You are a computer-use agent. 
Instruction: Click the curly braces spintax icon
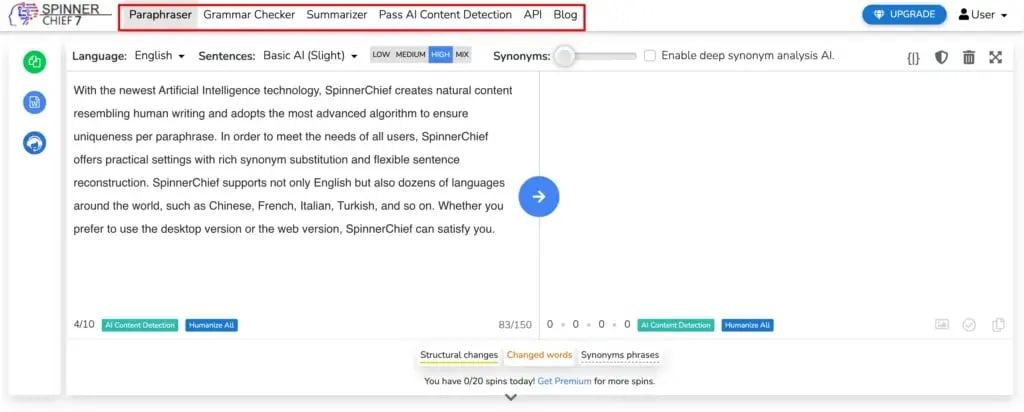coord(913,57)
